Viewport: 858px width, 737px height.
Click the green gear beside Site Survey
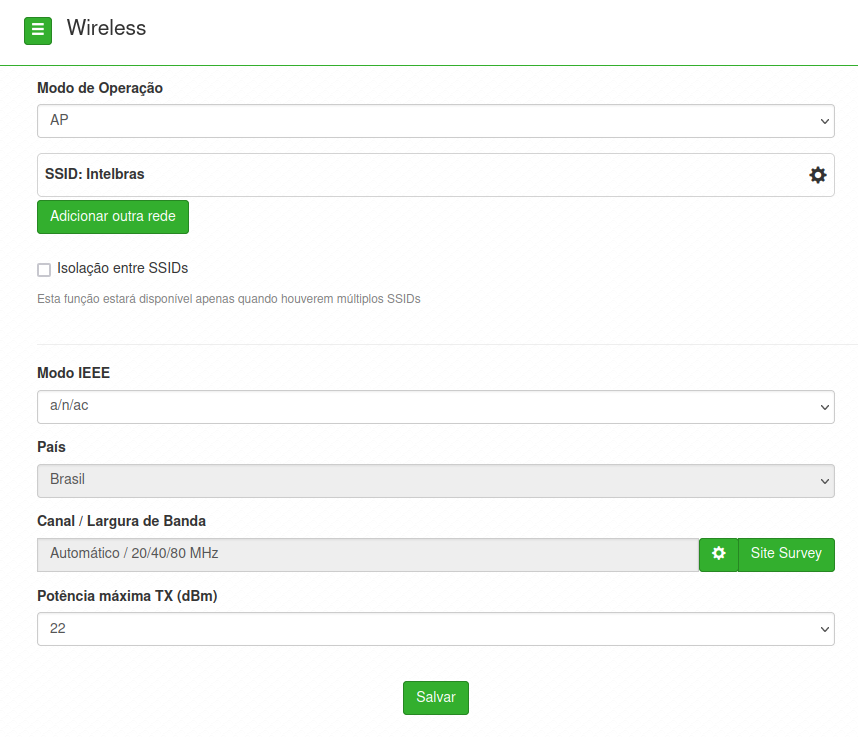718,554
